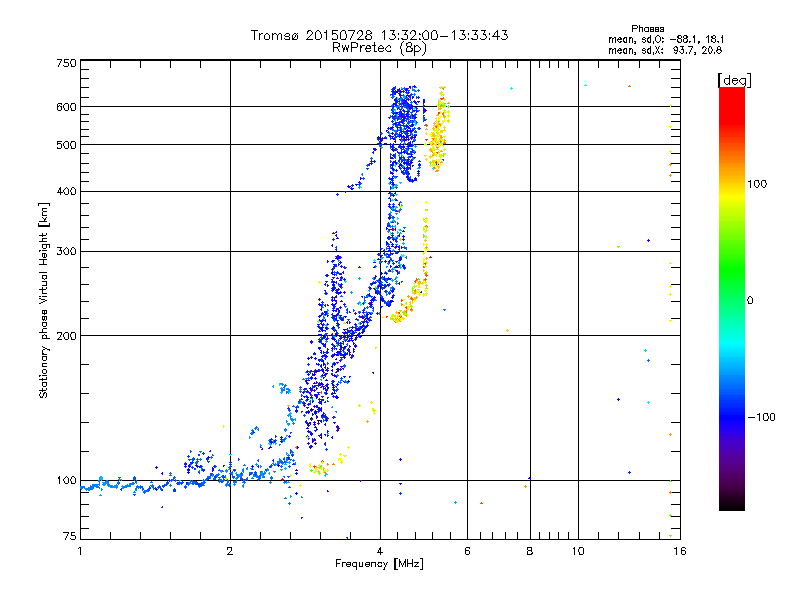Click the y-axis label '75'
Screen dimensions: 800x600
pos(70,536)
